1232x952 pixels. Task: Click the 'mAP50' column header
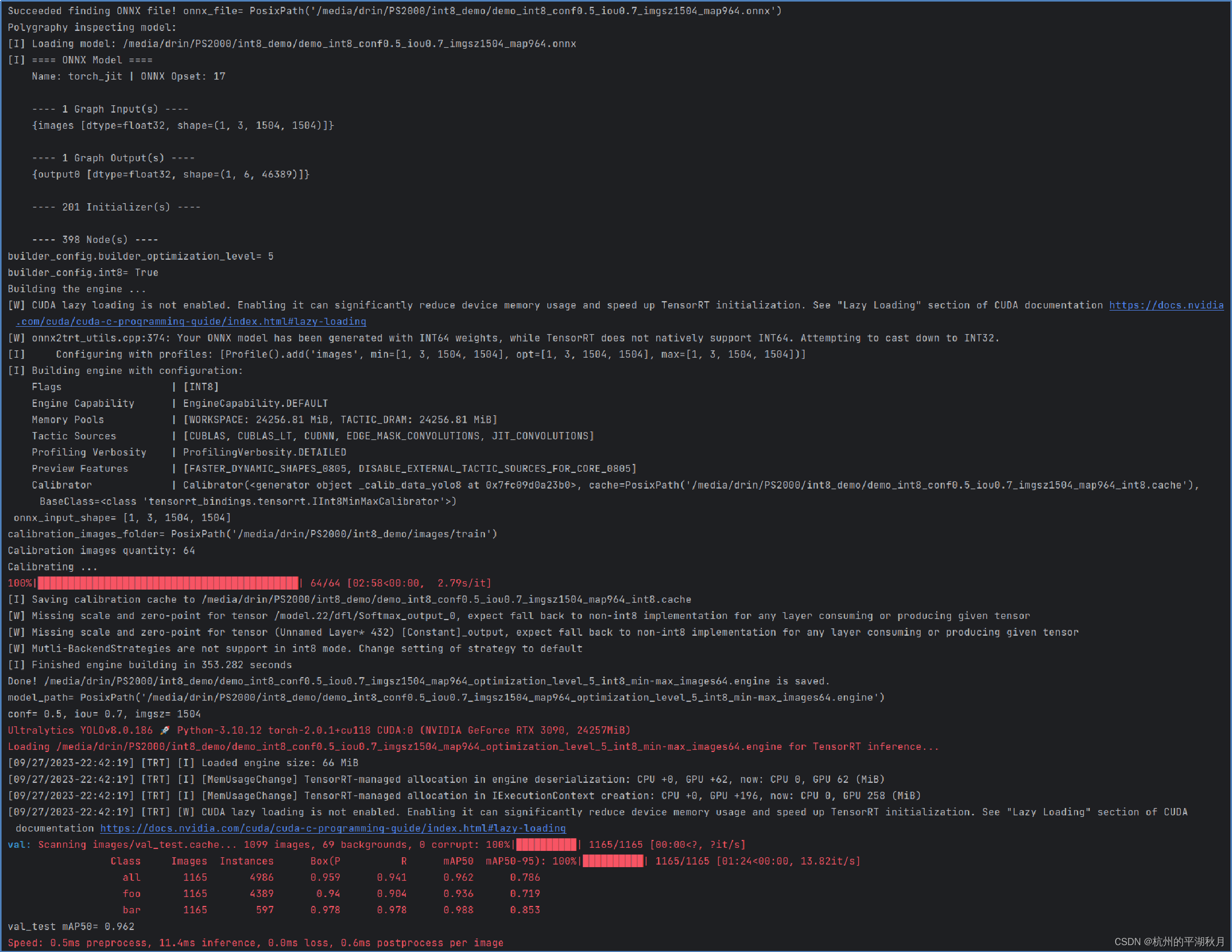tap(458, 861)
